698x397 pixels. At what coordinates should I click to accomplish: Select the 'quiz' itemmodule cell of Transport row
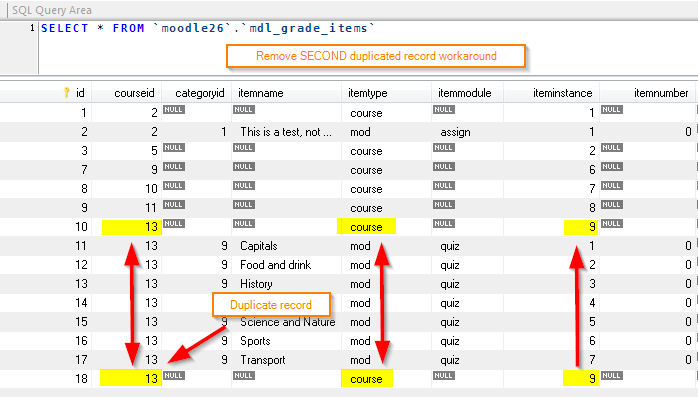[450, 360]
